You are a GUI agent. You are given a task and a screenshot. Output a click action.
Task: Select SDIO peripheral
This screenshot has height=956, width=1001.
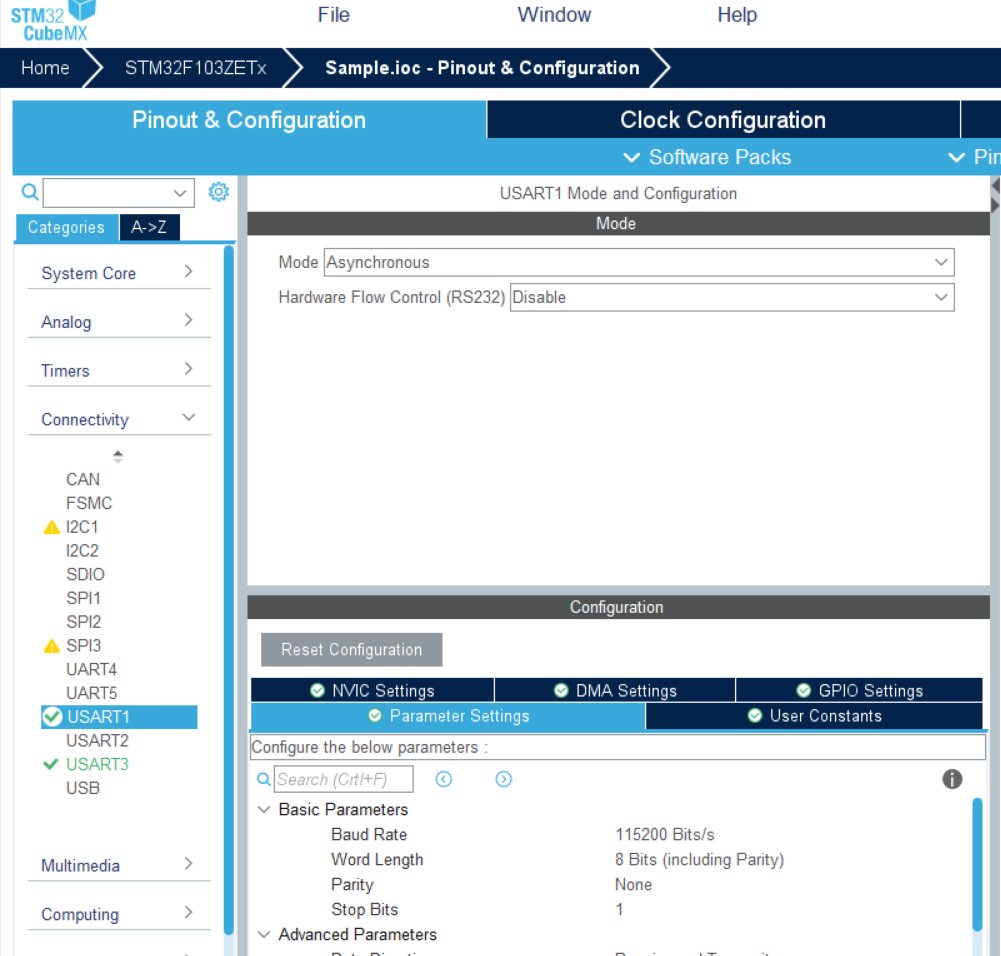(x=85, y=574)
